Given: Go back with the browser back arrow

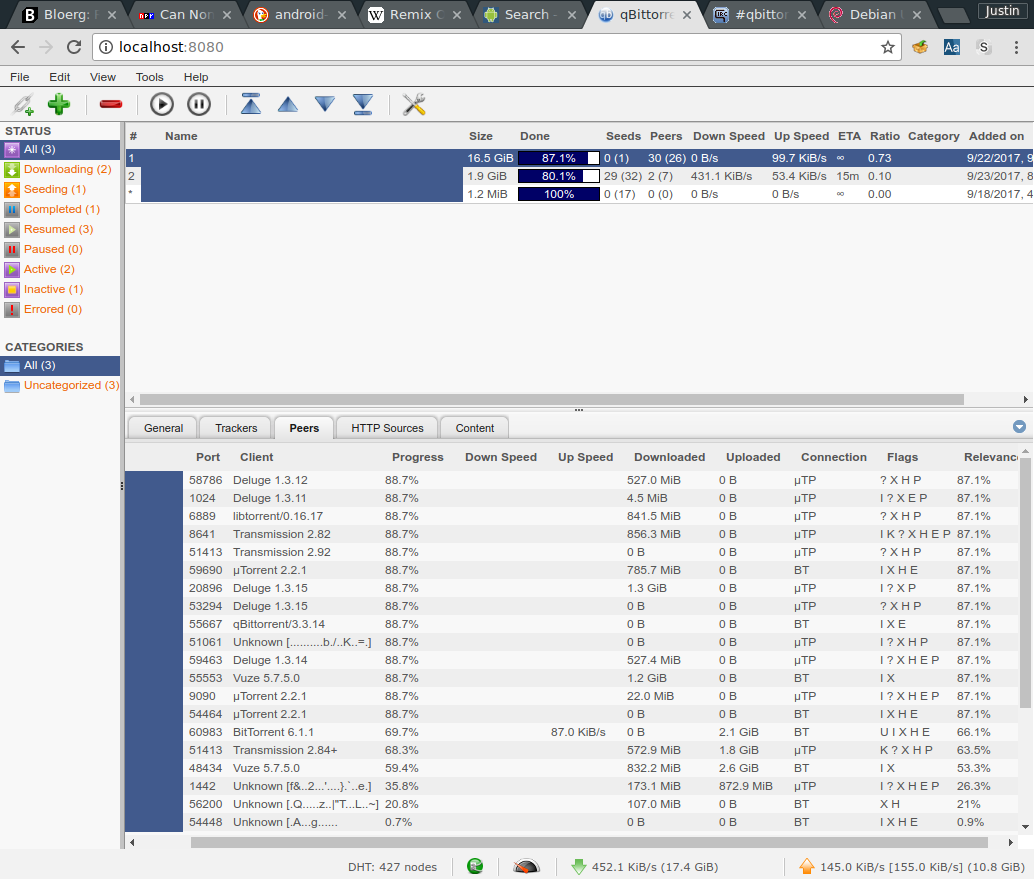Looking at the screenshot, I should pos(18,47).
